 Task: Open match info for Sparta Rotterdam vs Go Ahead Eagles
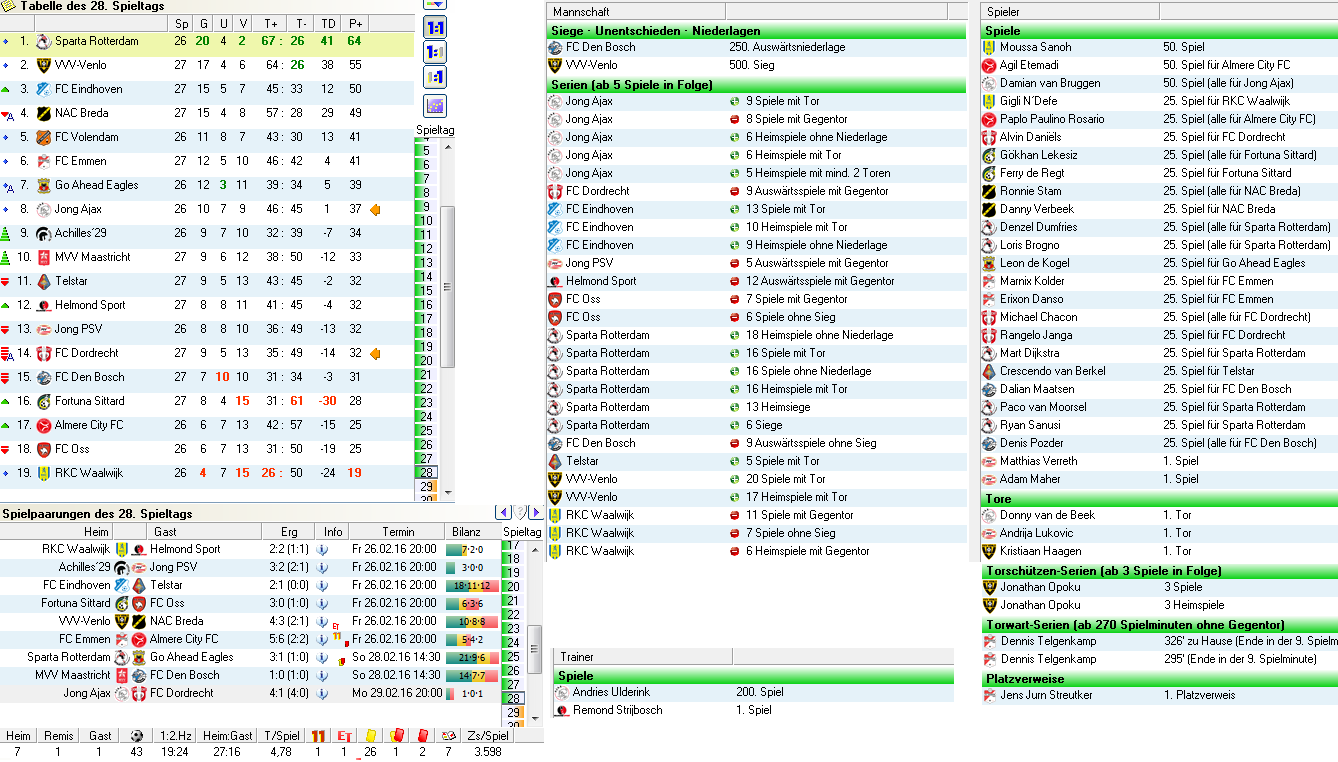pos(322,657)
